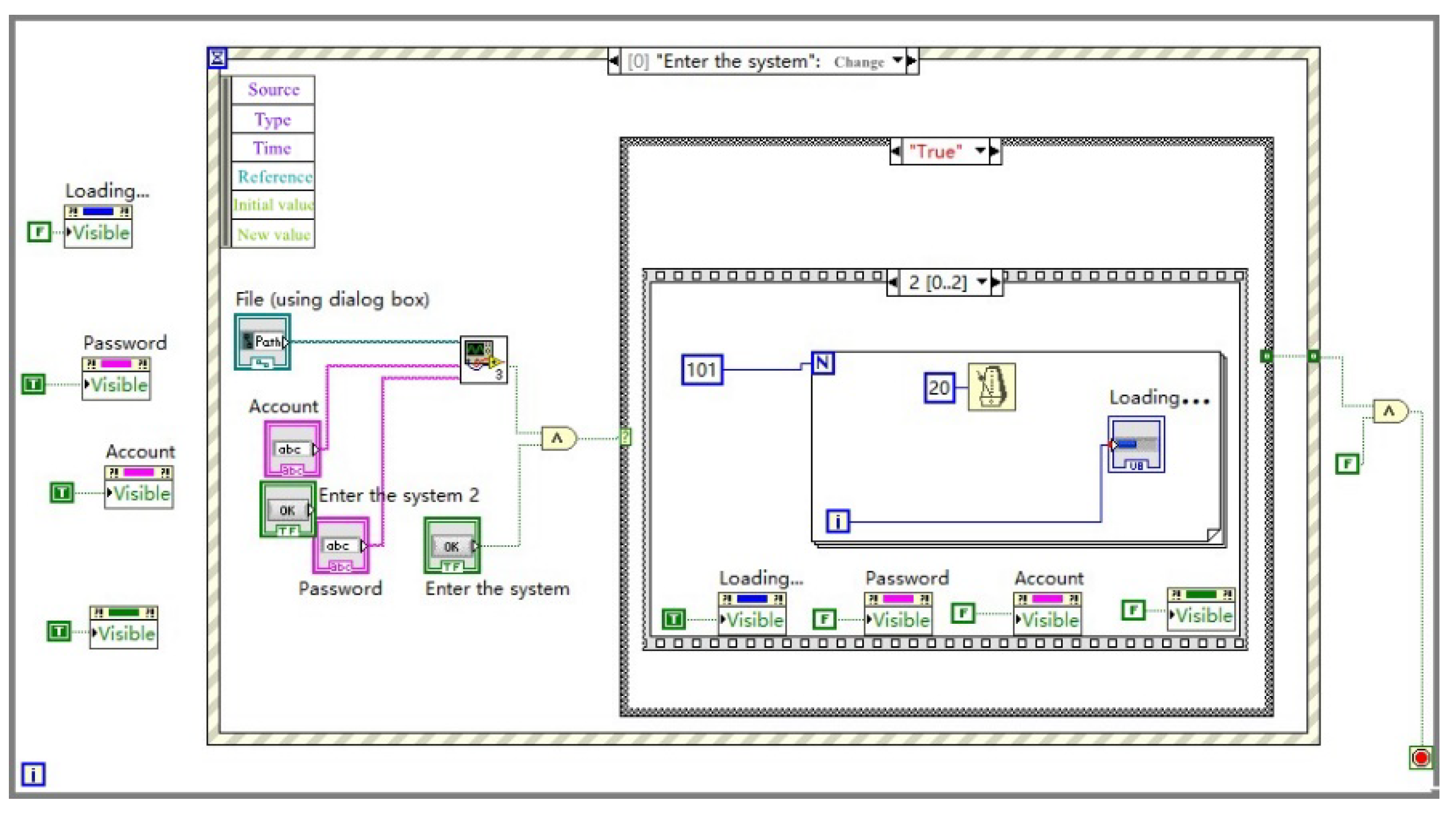Click the numeric constant 101
Image resolution: width=1456 pixels, height=813 pixels.
click(x=701, y=370)
